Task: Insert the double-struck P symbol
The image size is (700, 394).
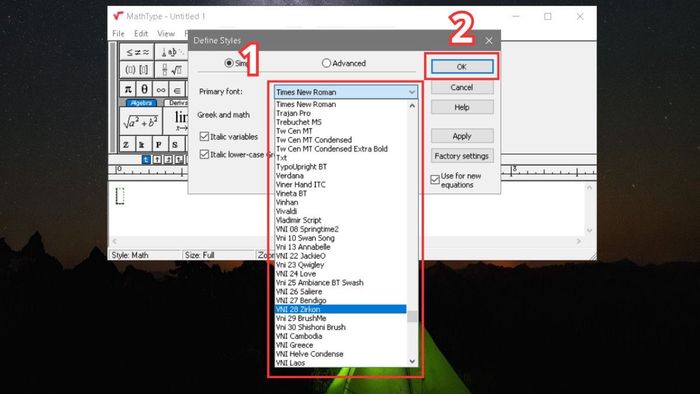Action: tap(158, 144)
